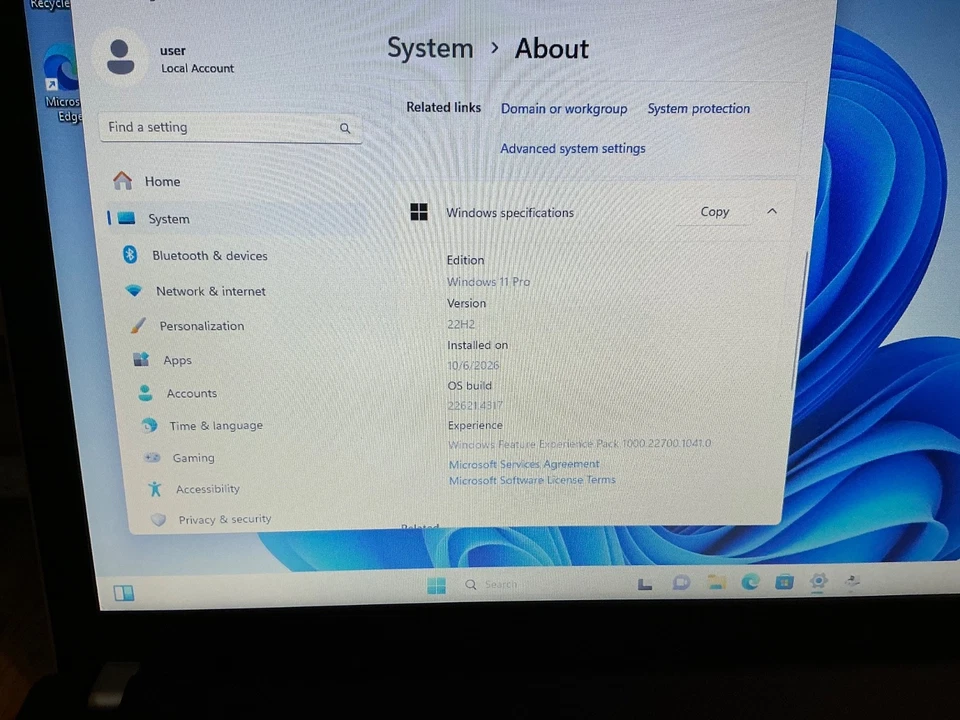Collapse the Windows specifications section
Screen dimensions: 960x720
(x=772, y=211)
